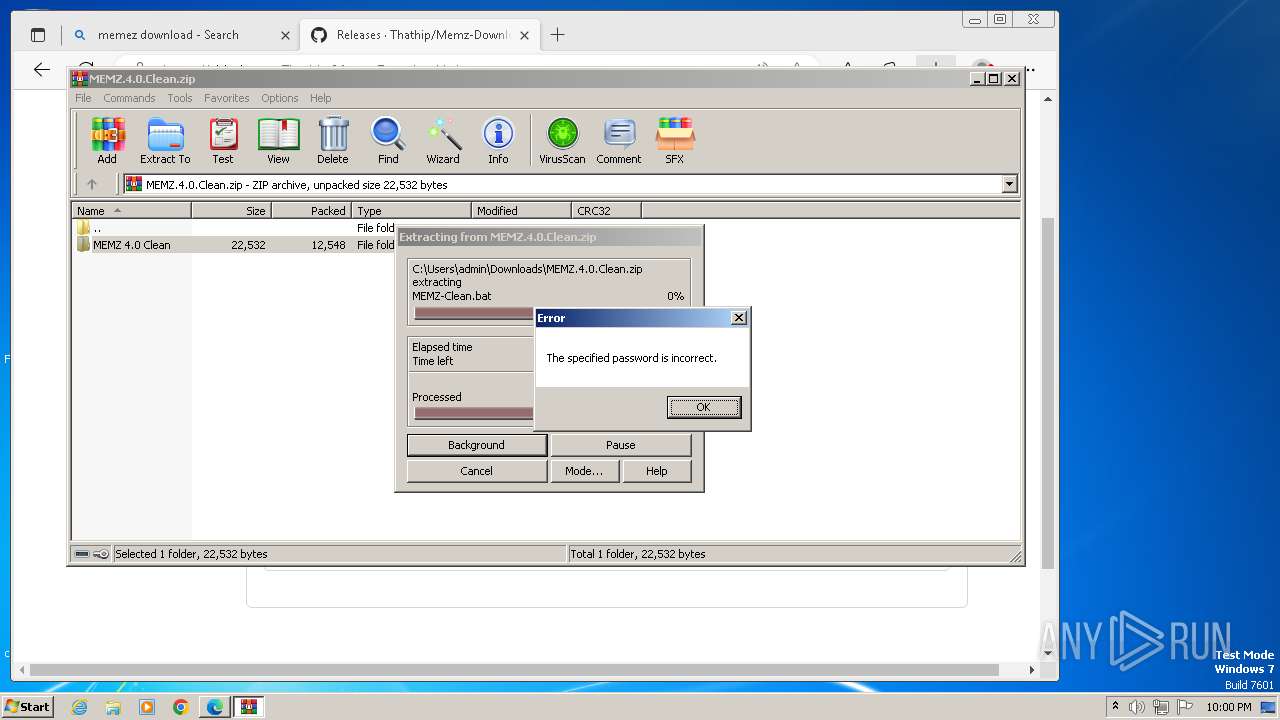1280x720 pixels.
Task: Click the Action Center flag tray icon
Action: coord(1185,707)
